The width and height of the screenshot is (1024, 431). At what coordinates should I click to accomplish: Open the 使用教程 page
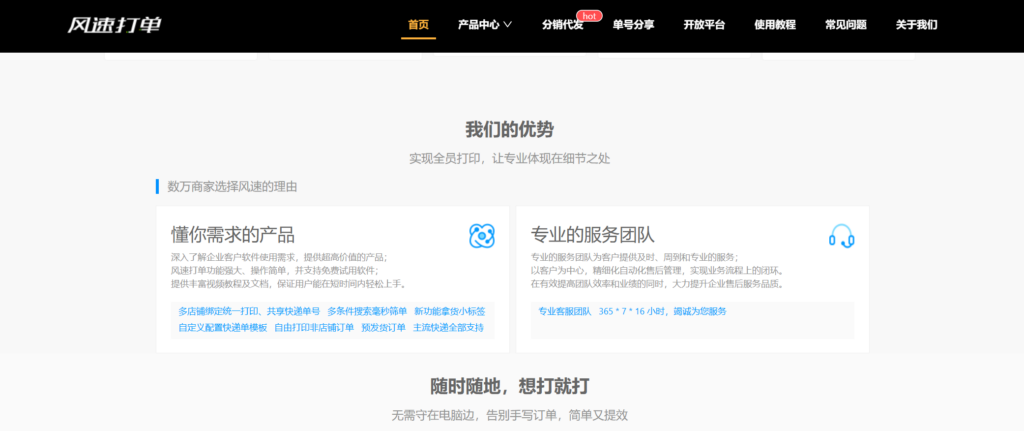pyautogui.click(x=774, y=25)
